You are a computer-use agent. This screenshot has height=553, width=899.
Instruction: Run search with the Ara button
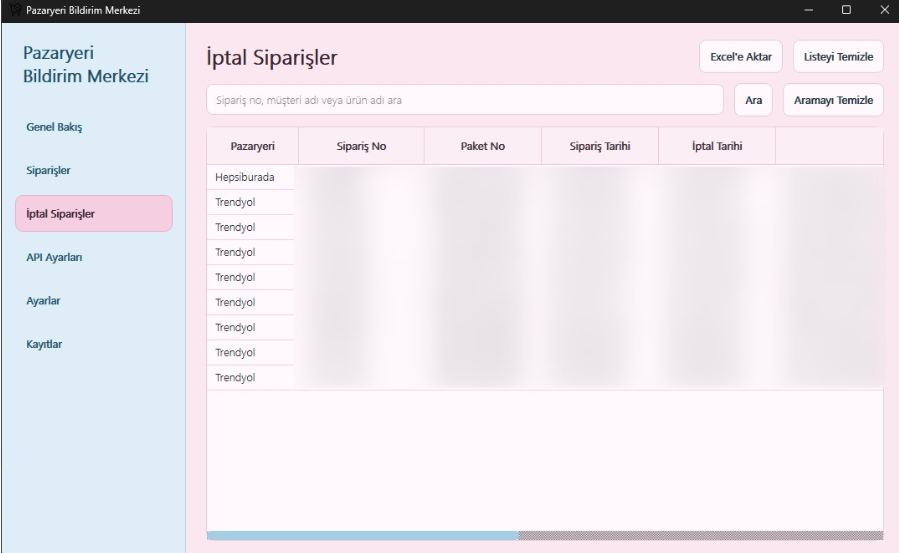(x=753, y=100)
